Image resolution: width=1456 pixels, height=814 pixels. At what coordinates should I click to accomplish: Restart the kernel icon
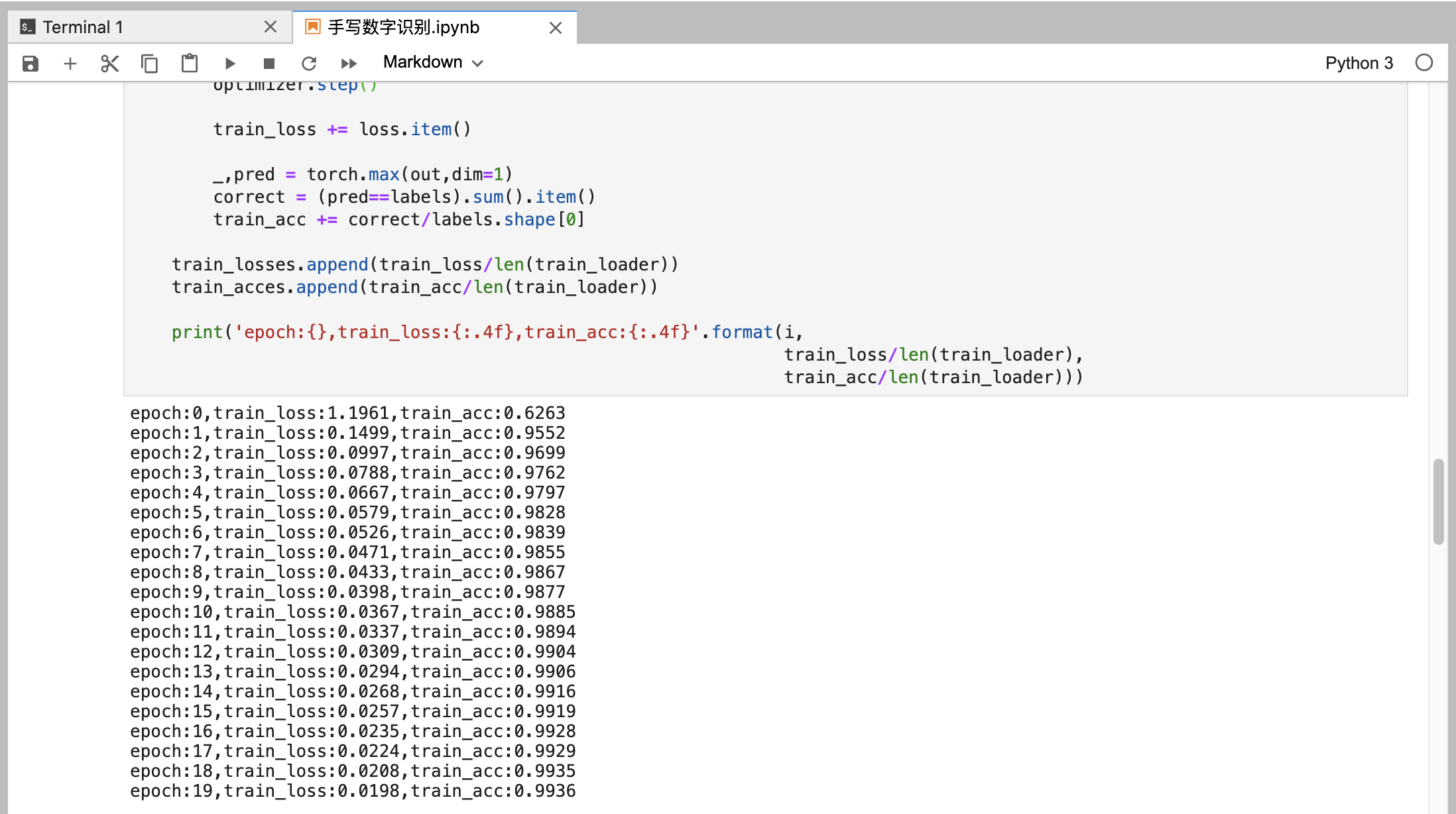(309, 64)
